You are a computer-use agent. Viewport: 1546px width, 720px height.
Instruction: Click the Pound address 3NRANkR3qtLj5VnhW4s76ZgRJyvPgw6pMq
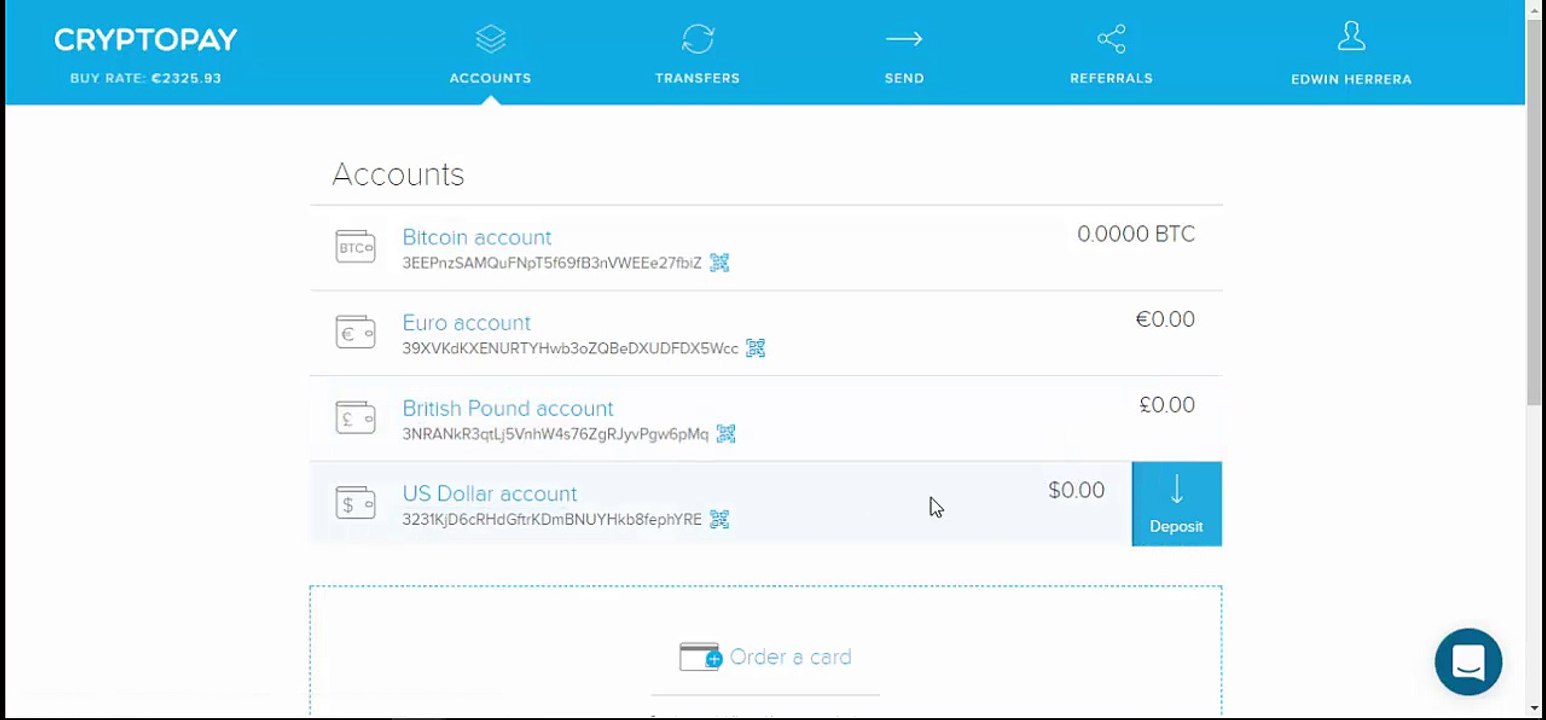pos(555,434)
